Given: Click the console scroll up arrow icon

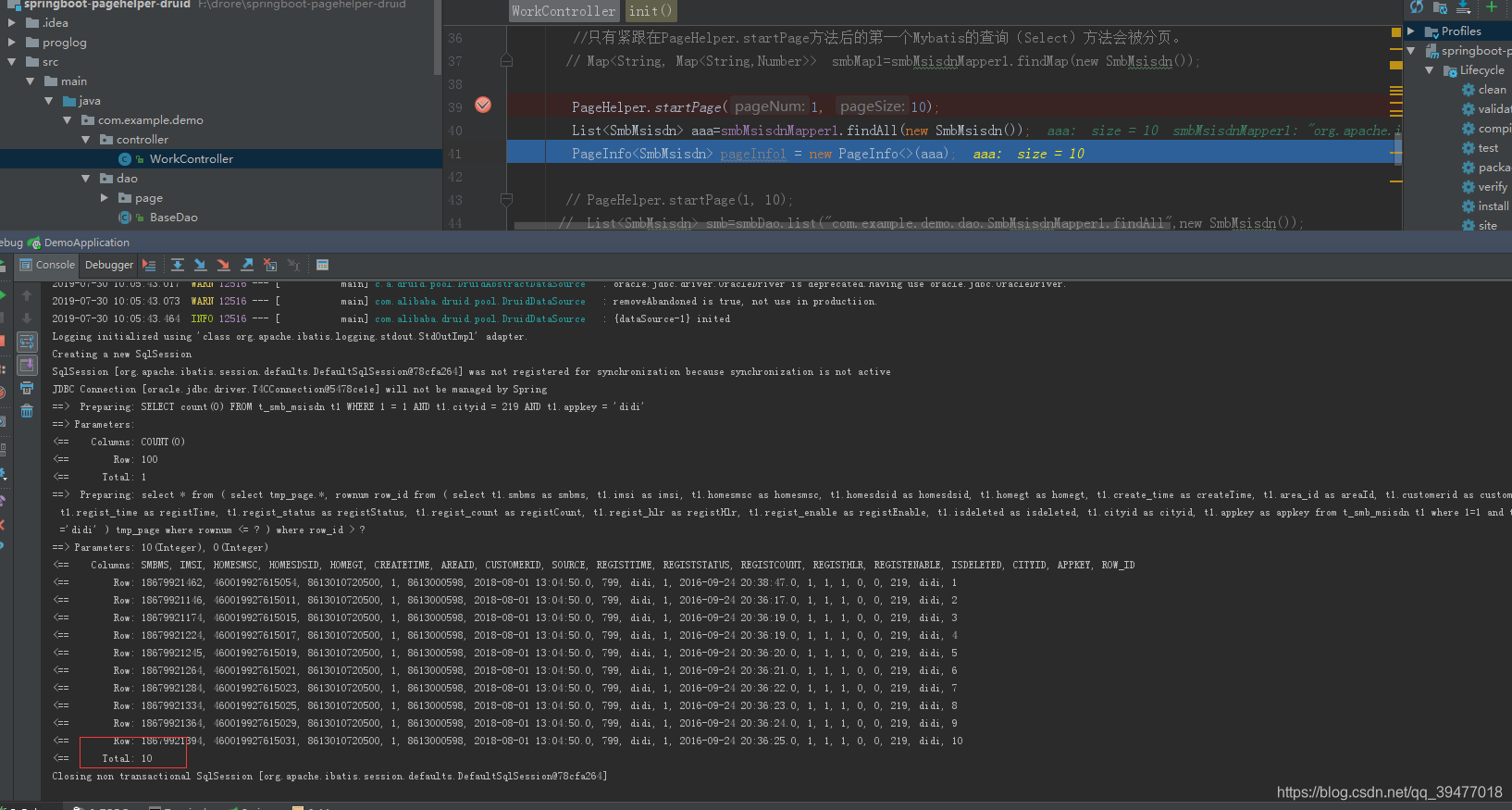Looking at the screenshot, I should (27, 295).
